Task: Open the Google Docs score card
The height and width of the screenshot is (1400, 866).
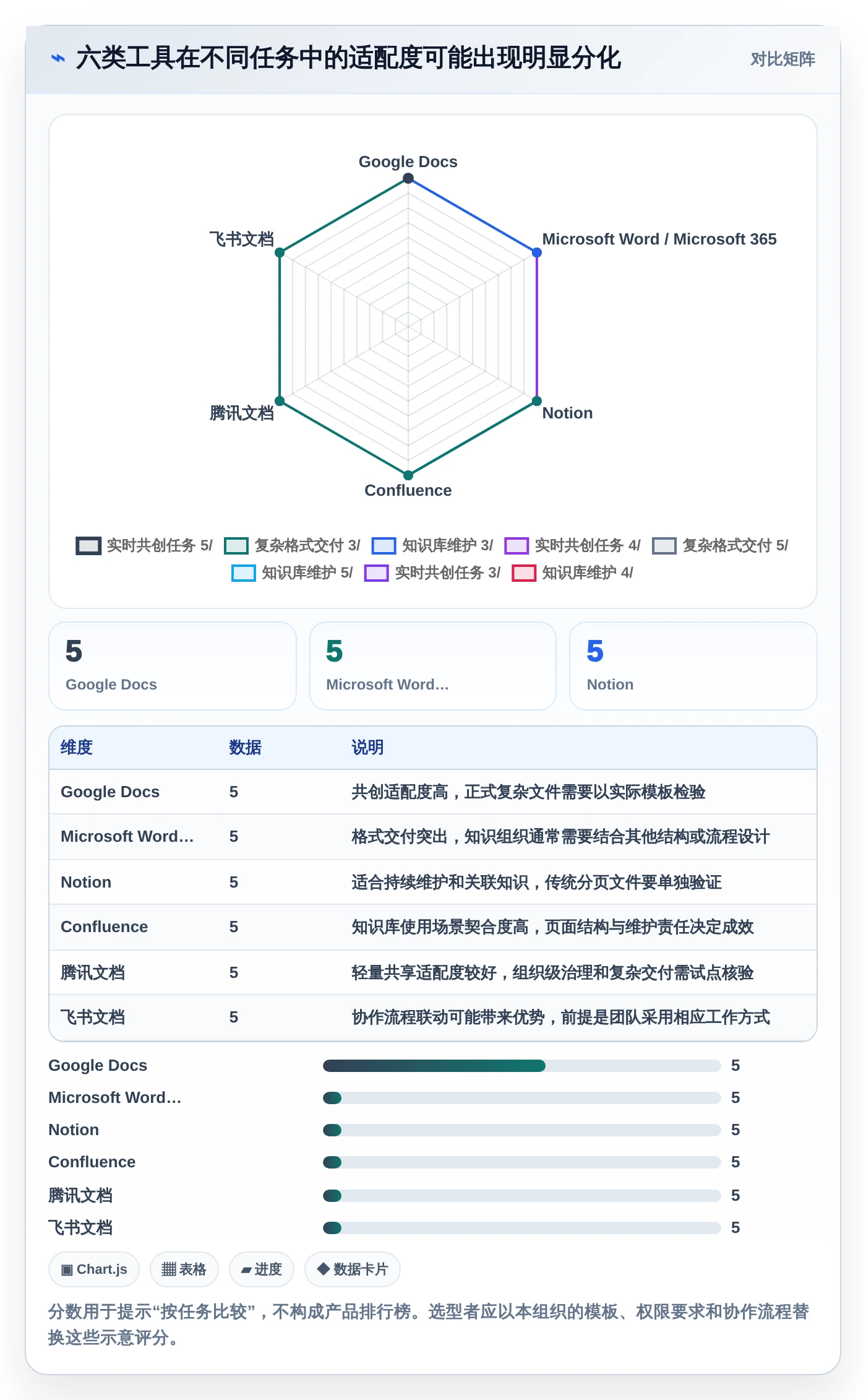Action: pyautogui.click(x=173, y=666)
